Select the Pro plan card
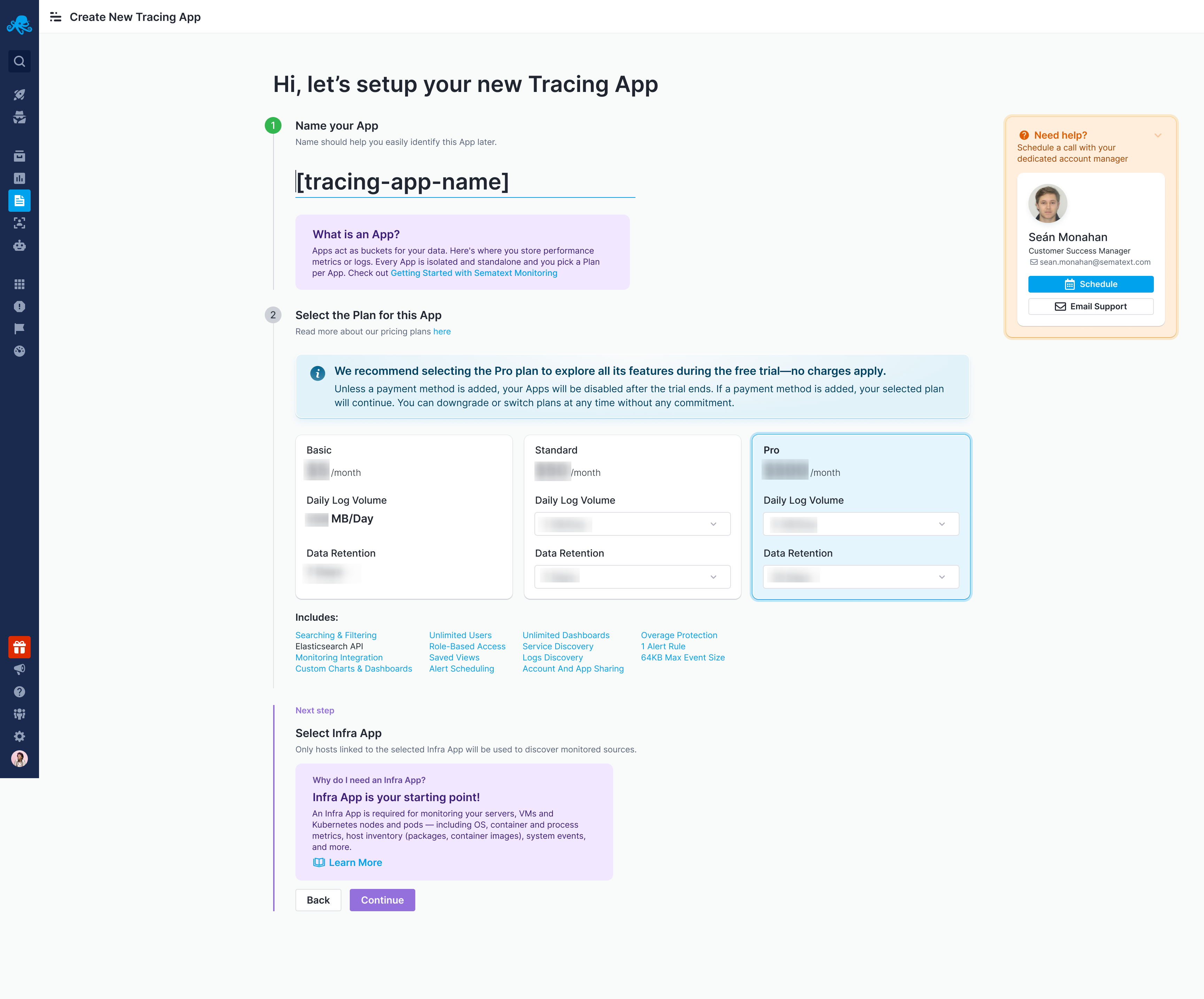Viewport: 1204px width, 999px height. [x=861, y=517]
